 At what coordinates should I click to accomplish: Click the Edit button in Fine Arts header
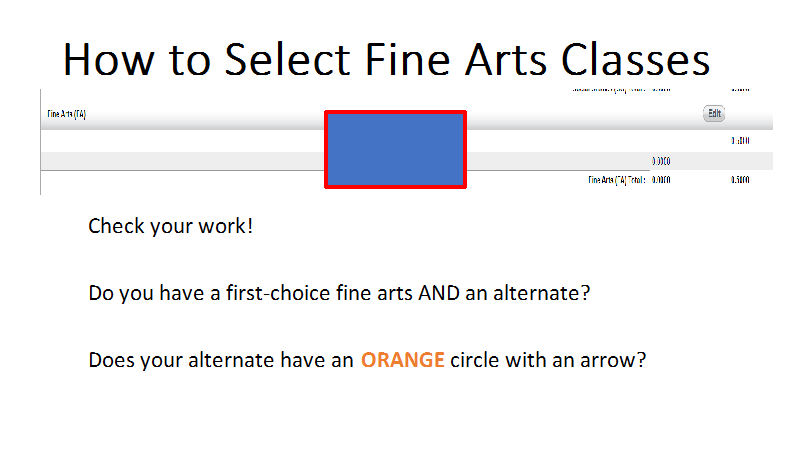tap(714, 113)
